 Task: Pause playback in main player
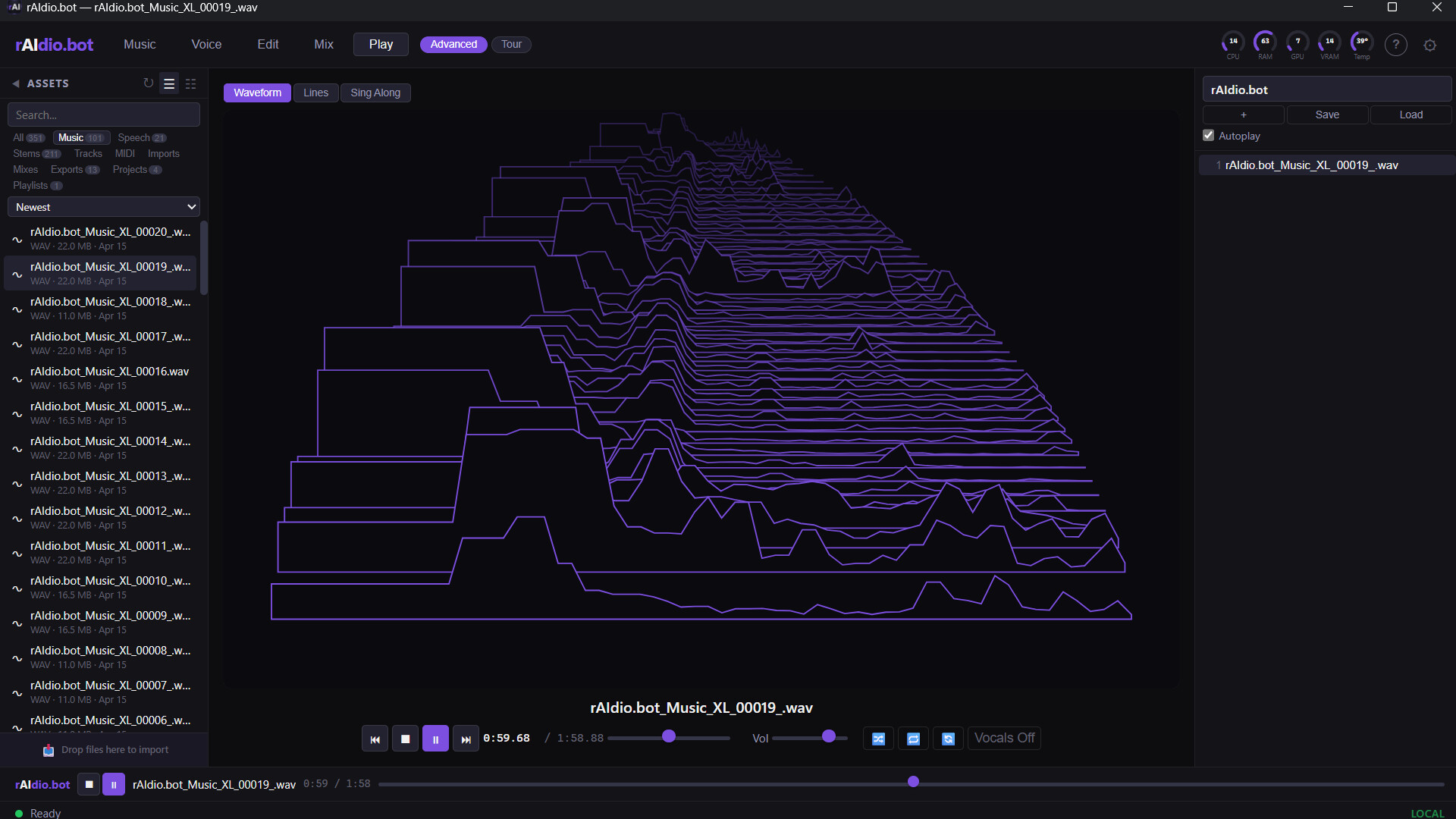(x=435, y=739)
